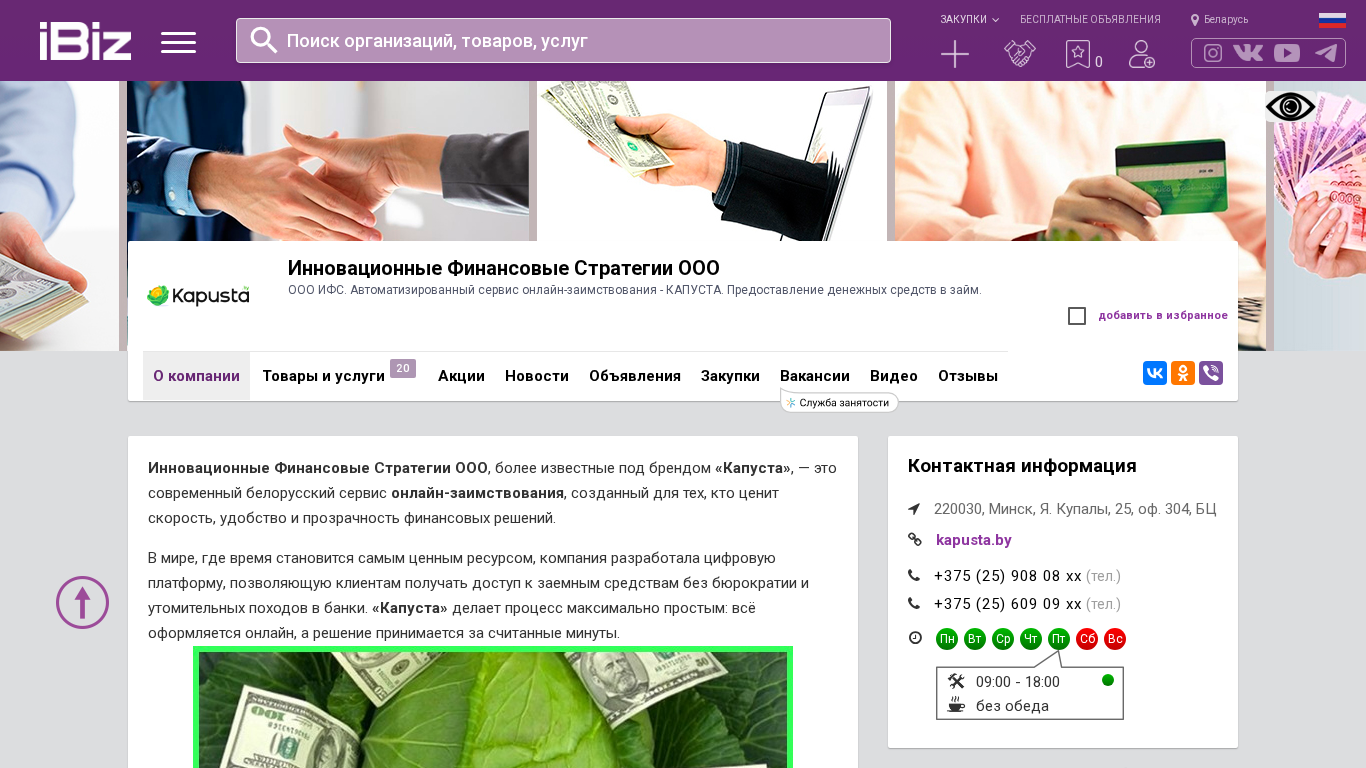Switch to the Закупки tab
Image resolution: width=1366 pixels, height=768 pixels.
click(x=730, y=376)
